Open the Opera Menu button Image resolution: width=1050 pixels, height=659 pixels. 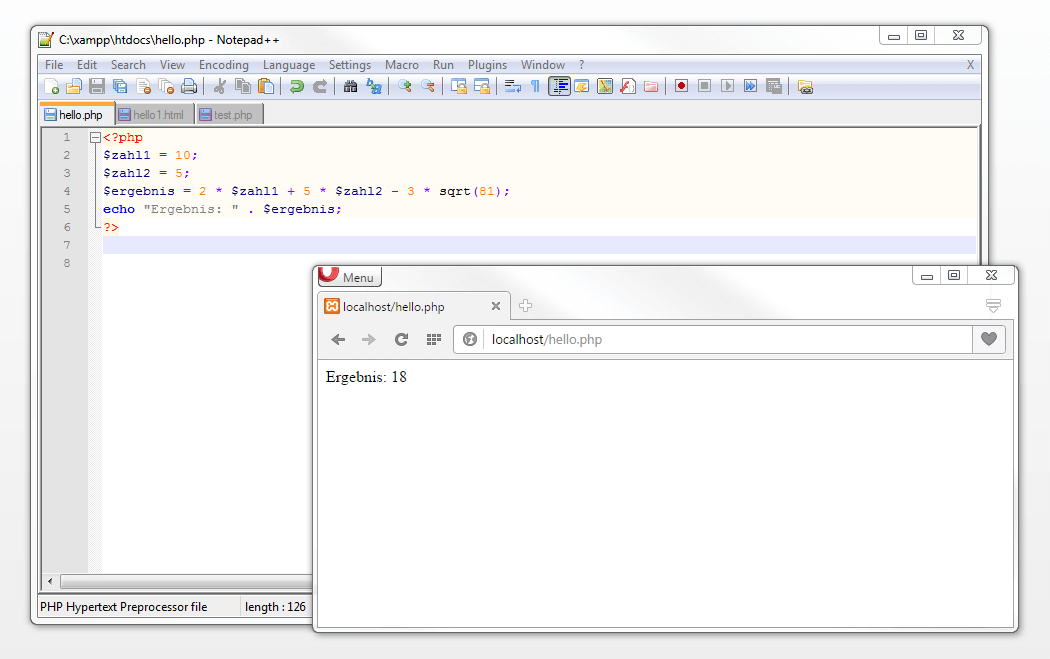[349, 277]
